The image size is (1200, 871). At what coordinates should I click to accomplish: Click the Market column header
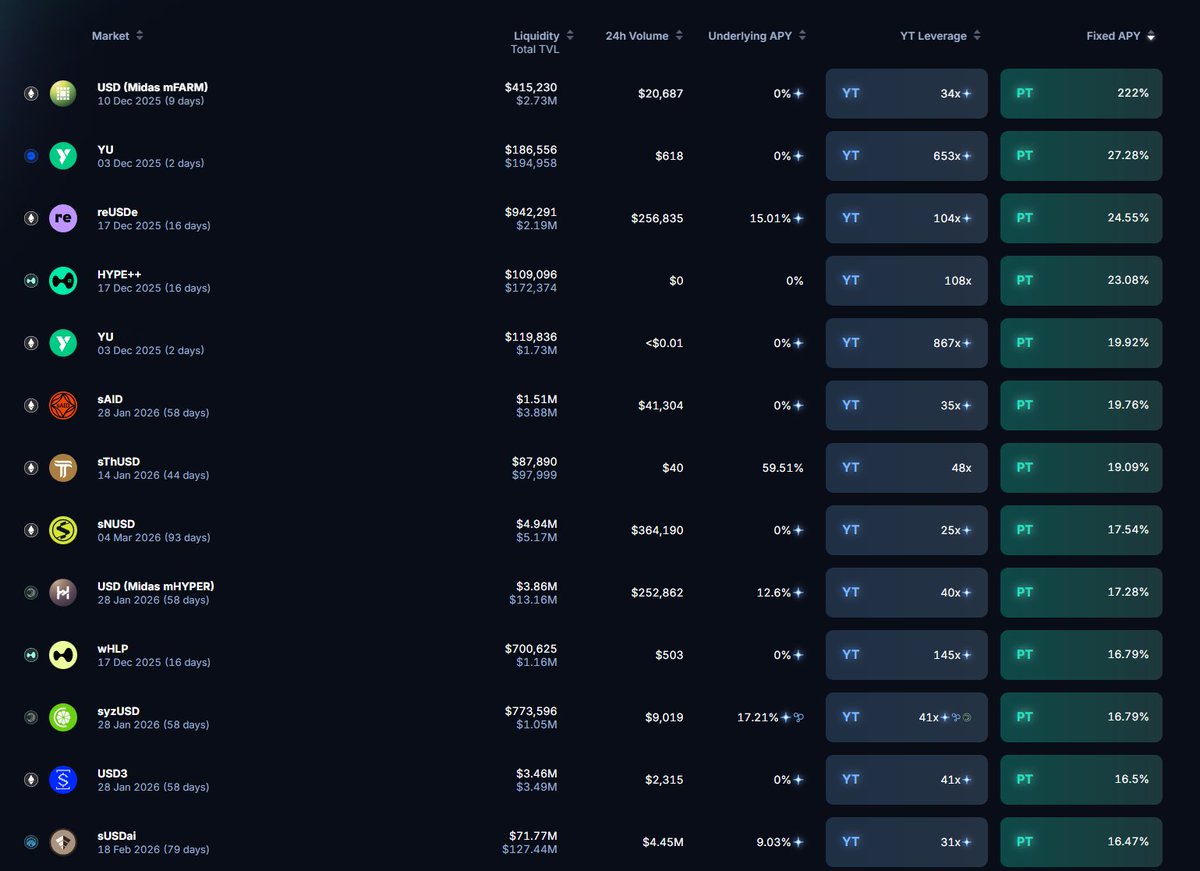click(x=109, y=35)
